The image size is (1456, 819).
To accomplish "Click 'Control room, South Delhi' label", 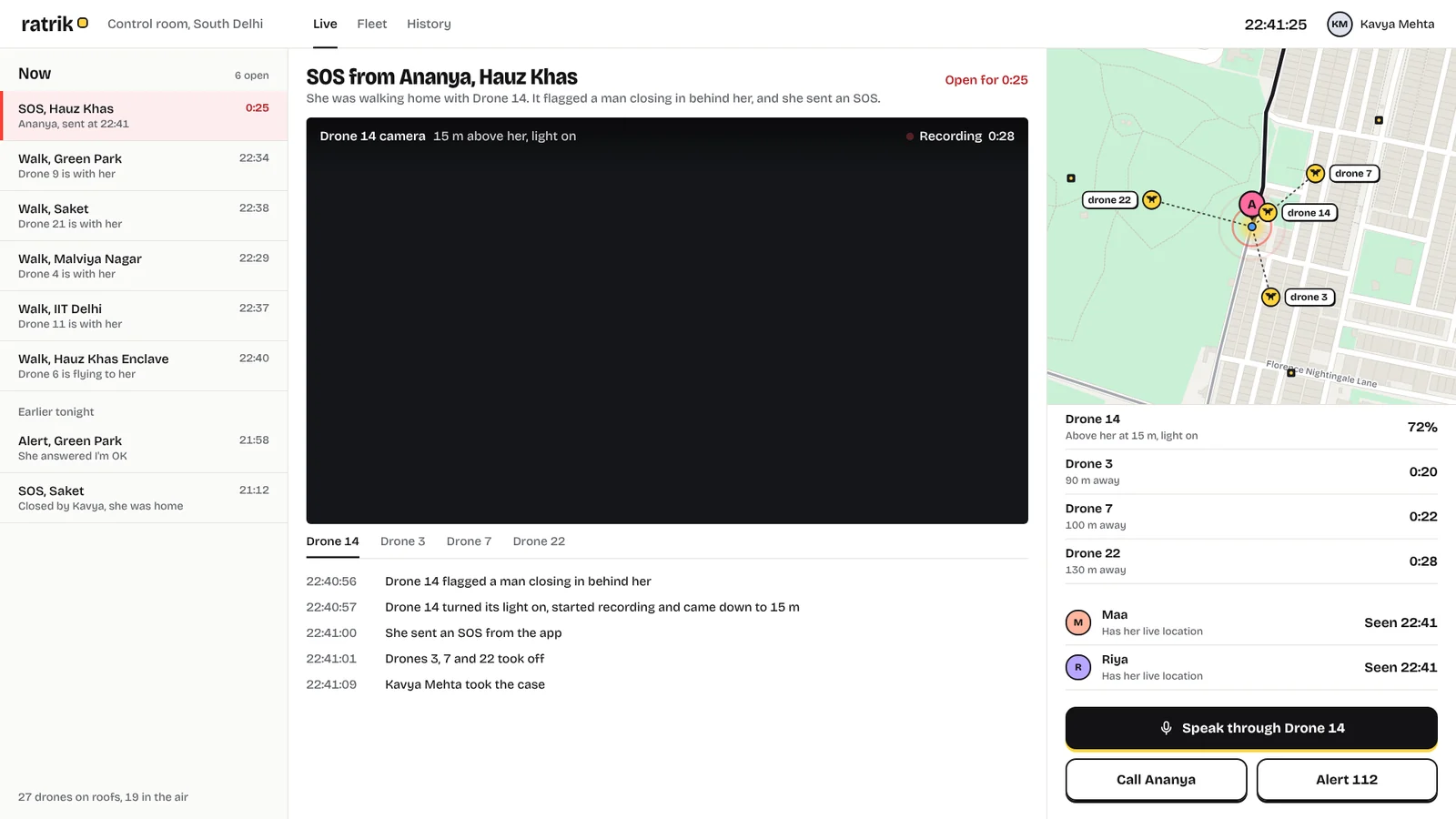I will click(185, 24).
